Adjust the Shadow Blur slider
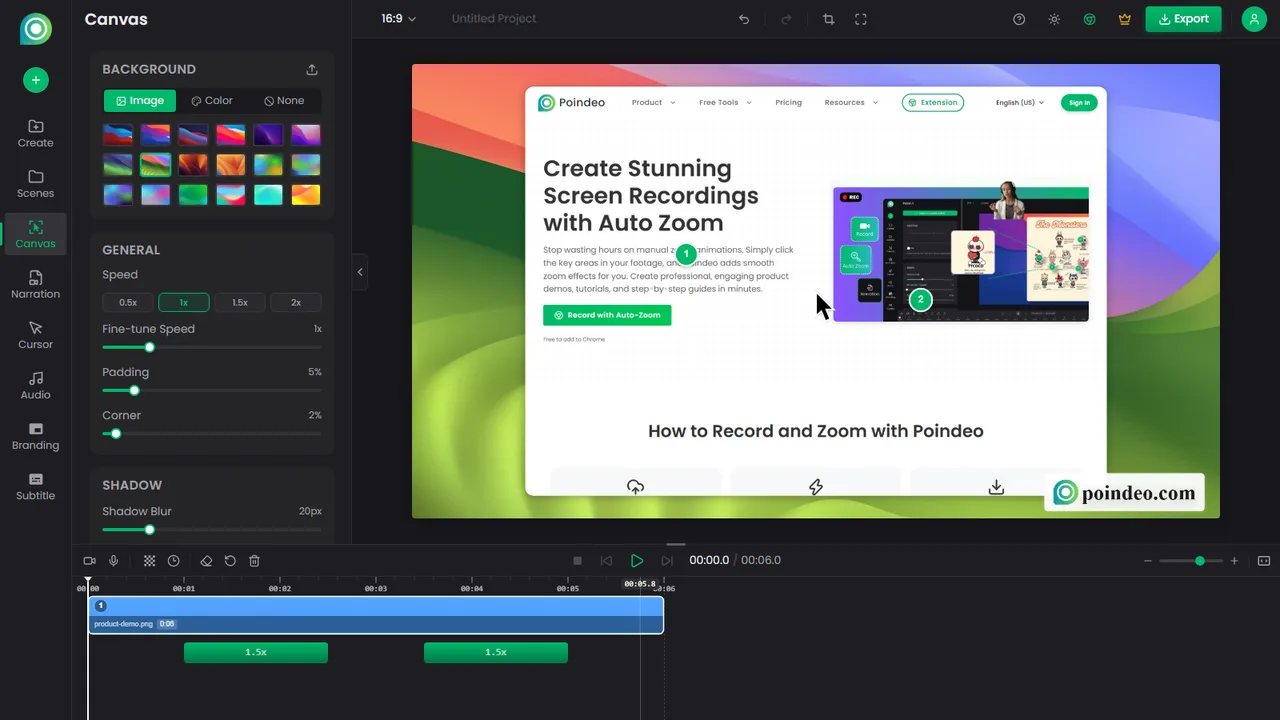The image size is (1280, 720). (212, 530)
